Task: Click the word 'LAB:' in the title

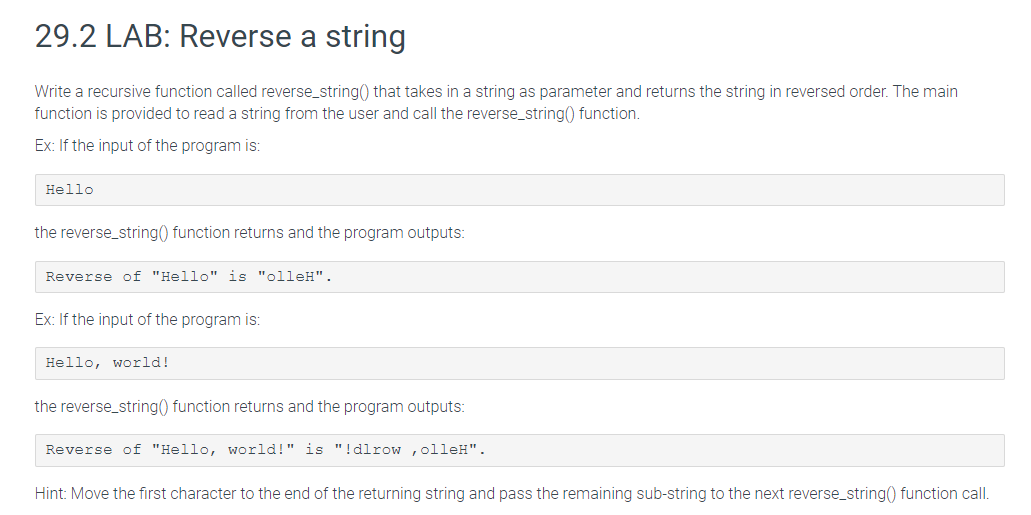Action: click(x=138, y=36)
